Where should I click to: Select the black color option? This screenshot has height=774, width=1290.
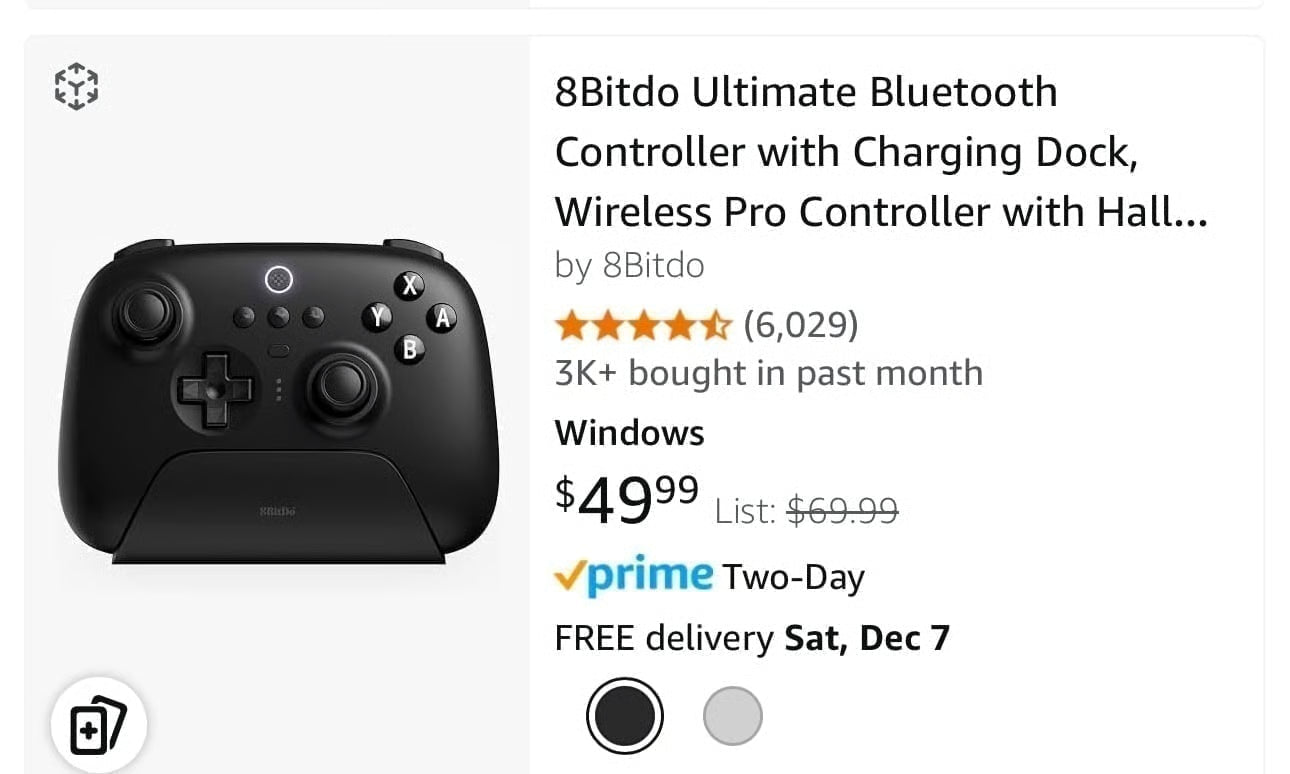click(624, 715)
